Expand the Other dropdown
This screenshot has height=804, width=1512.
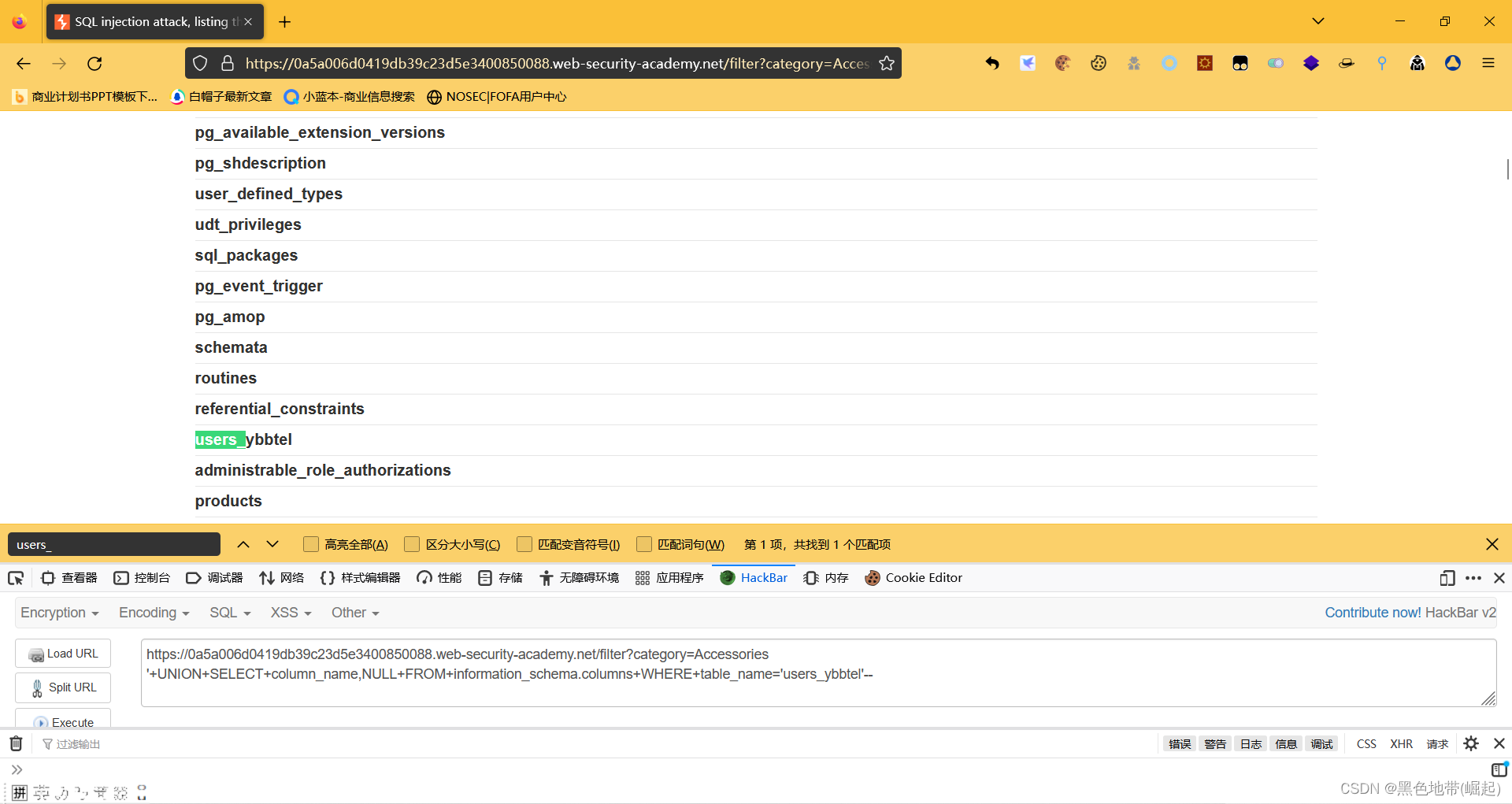tap(355, 613)
